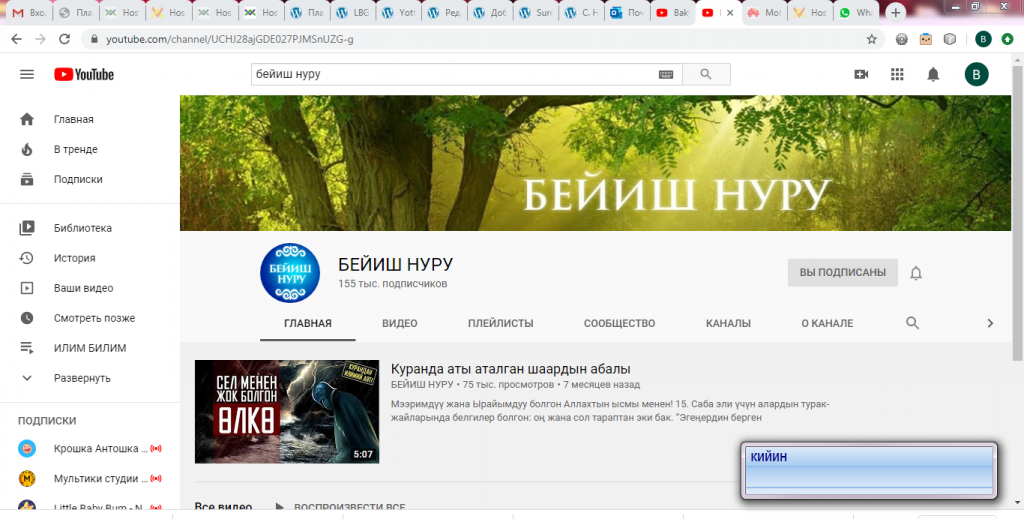The height and width of the screenshot is (519, 1024).
Task: Expand sidebar with Развернуть
Action: (82, 378)
